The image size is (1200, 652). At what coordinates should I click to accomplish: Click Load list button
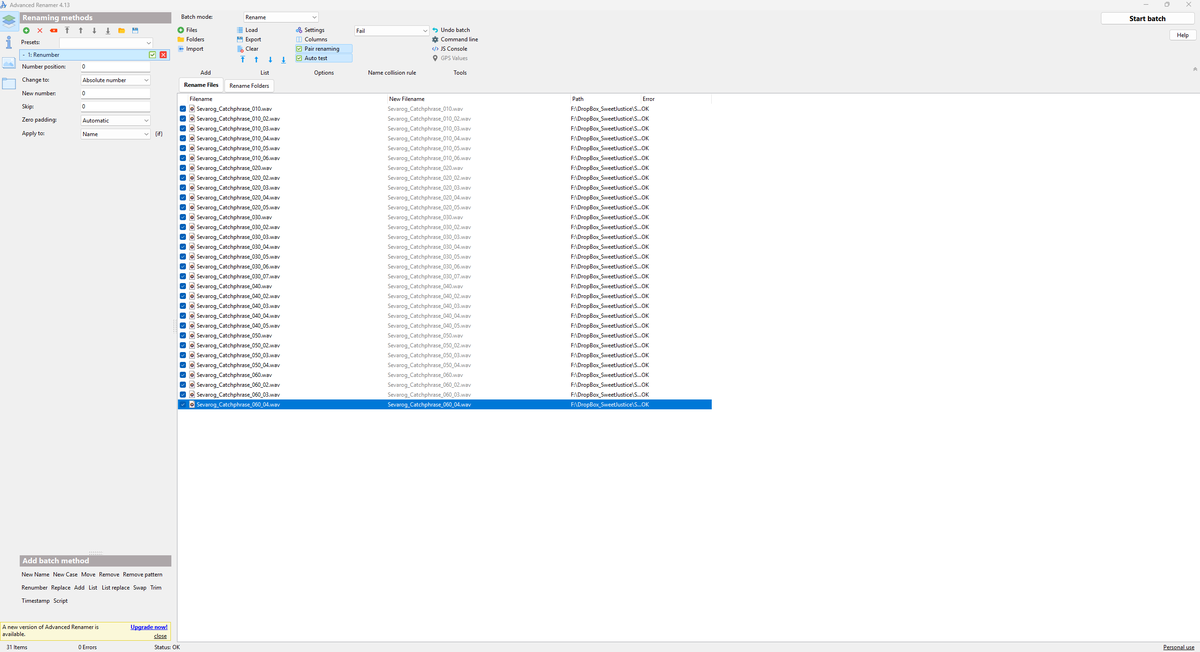coord(247,30)
